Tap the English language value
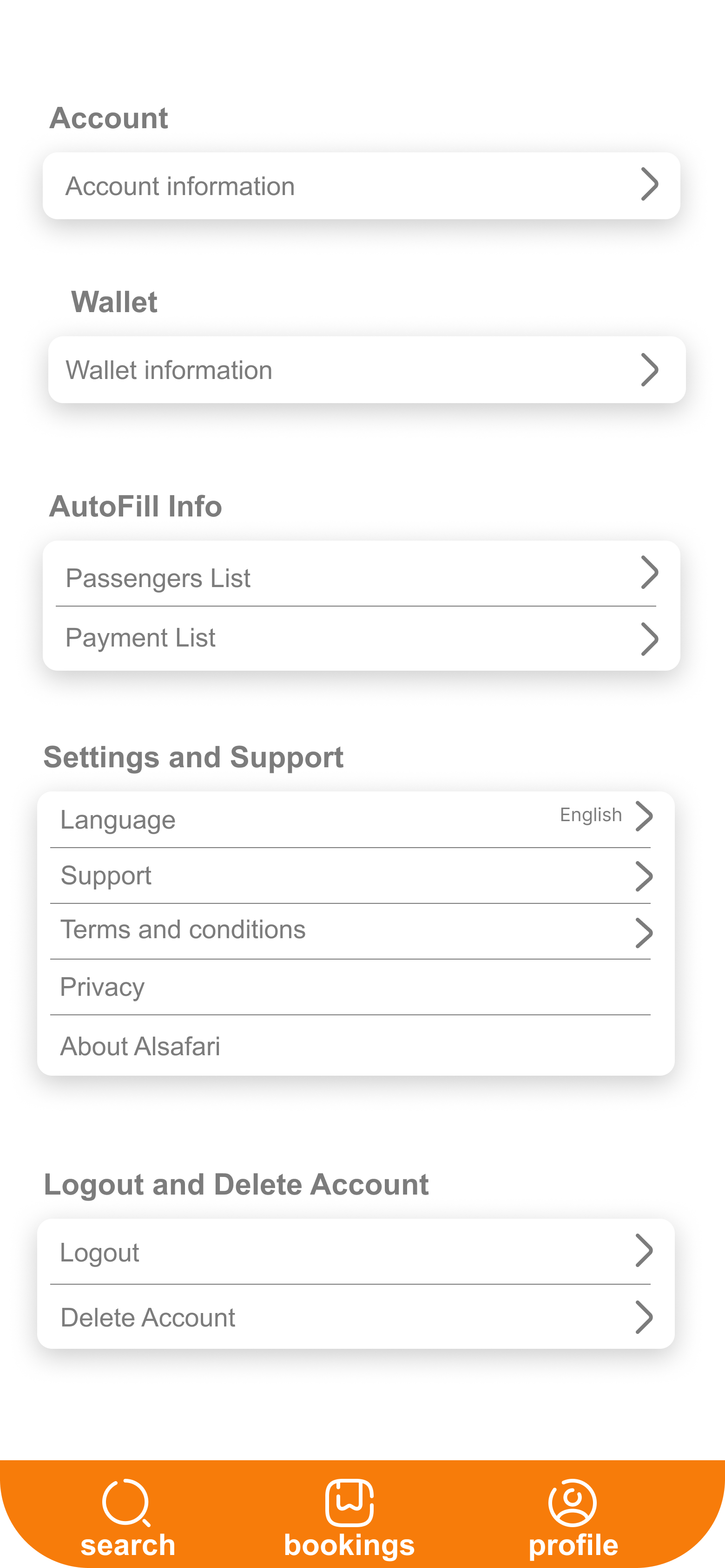Viewport: 725px width, 1568px height. coord(590,815)
